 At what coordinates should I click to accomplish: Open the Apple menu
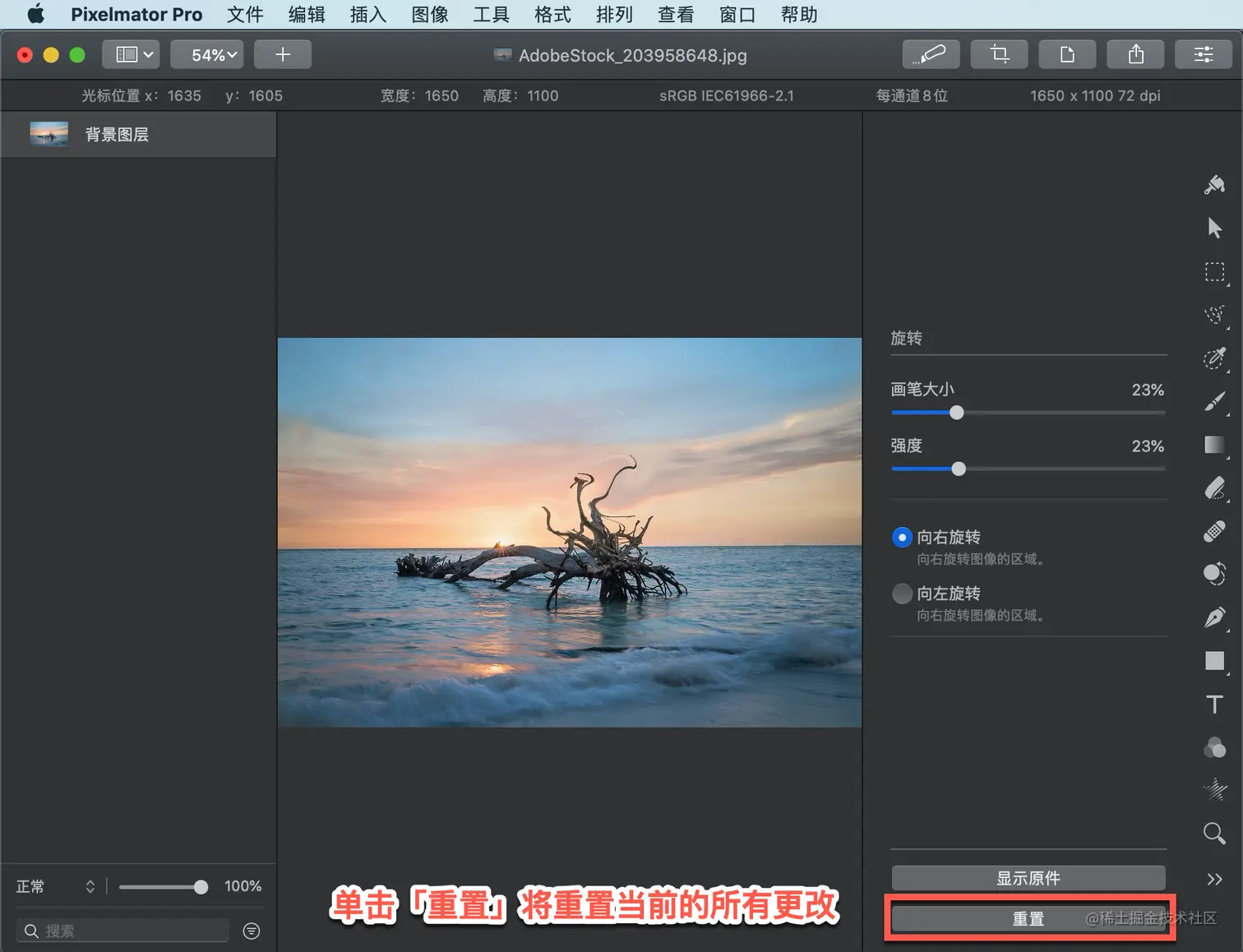tap(36, 14)
